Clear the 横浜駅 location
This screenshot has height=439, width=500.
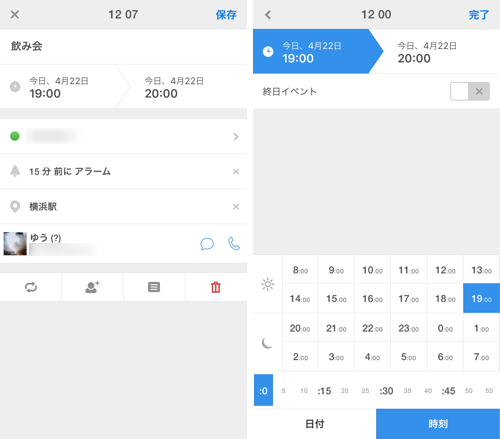(x=236, y=207)
